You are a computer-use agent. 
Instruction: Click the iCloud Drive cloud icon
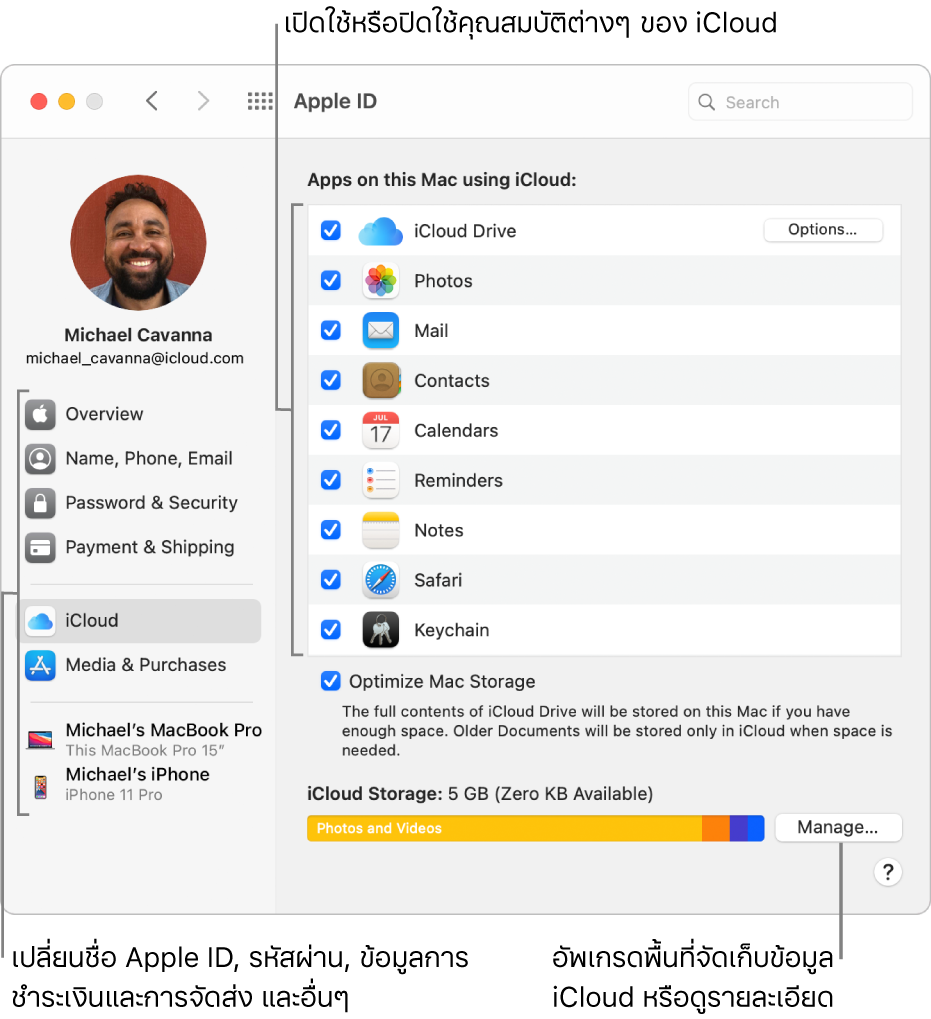tap(381, 231)
